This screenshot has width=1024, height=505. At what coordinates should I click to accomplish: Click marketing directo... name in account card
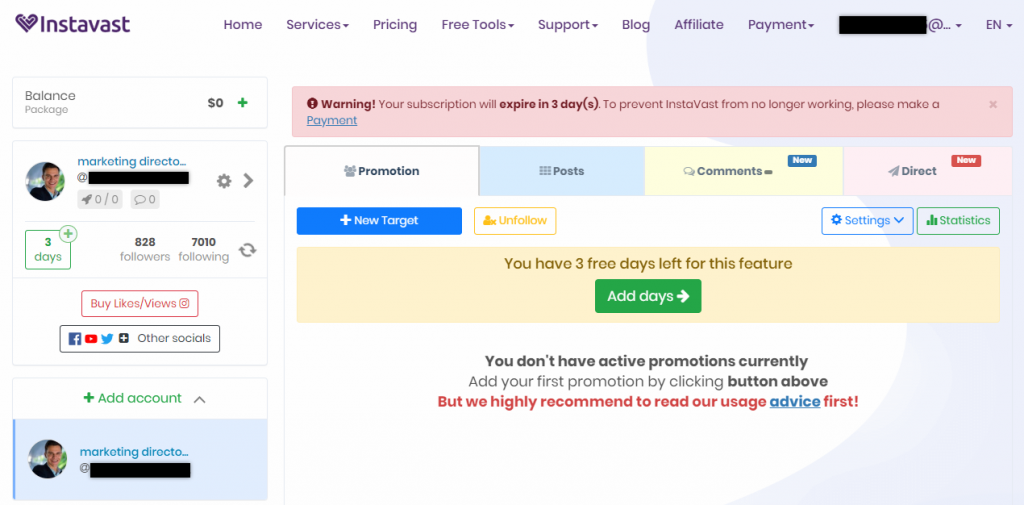133,161
